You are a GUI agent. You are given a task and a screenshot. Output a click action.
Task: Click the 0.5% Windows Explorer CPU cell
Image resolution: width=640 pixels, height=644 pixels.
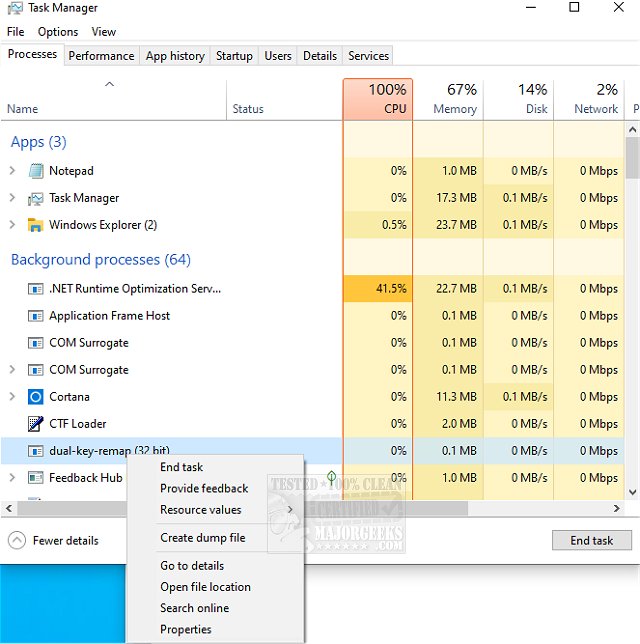tap(378, 225)
